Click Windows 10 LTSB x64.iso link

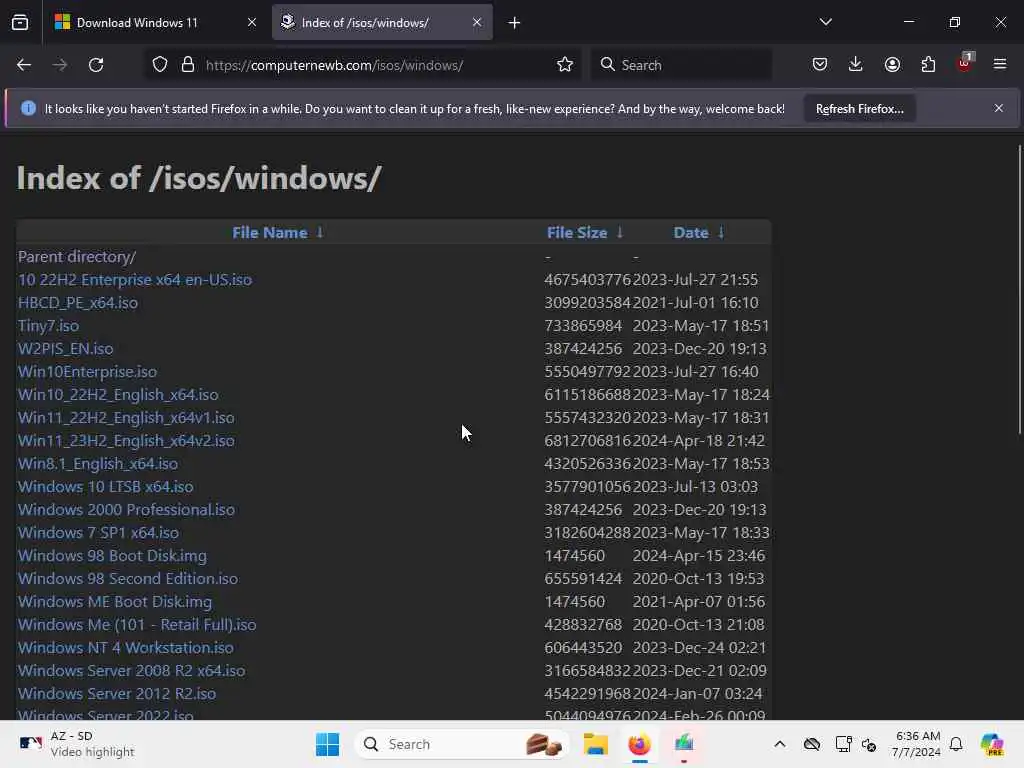pyautogui.click(x=106, y=487)
